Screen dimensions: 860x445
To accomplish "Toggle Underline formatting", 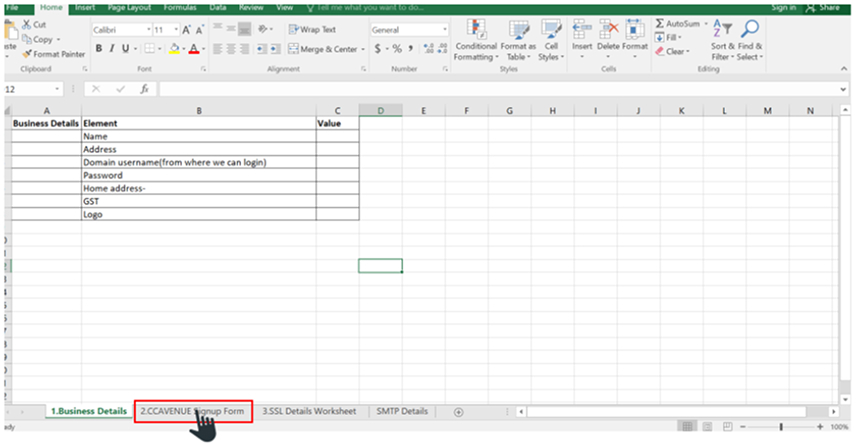I will point(126,48).
